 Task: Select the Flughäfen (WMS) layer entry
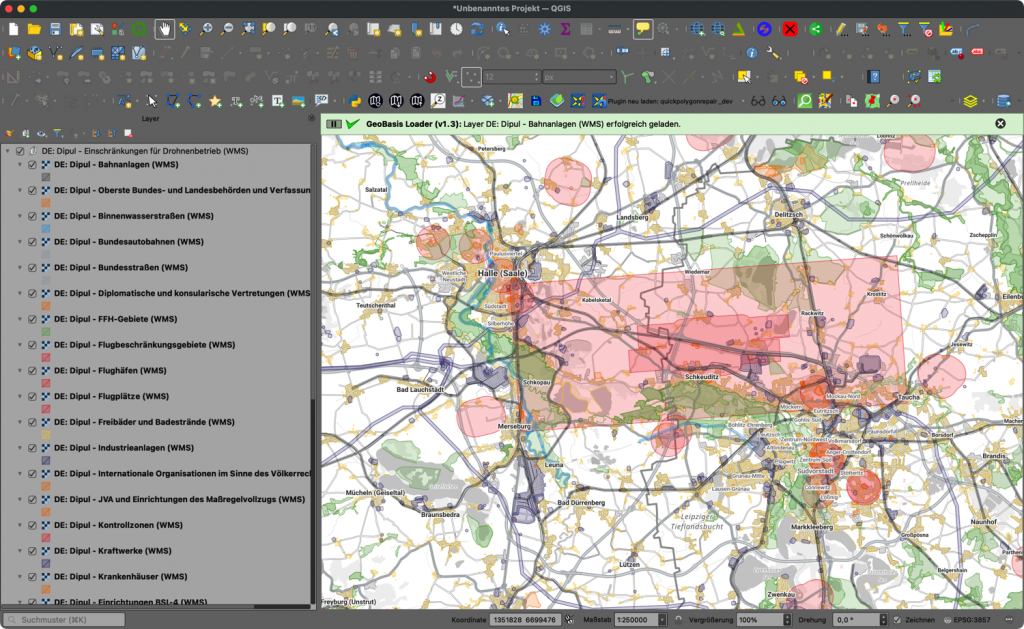click(110, 371)
